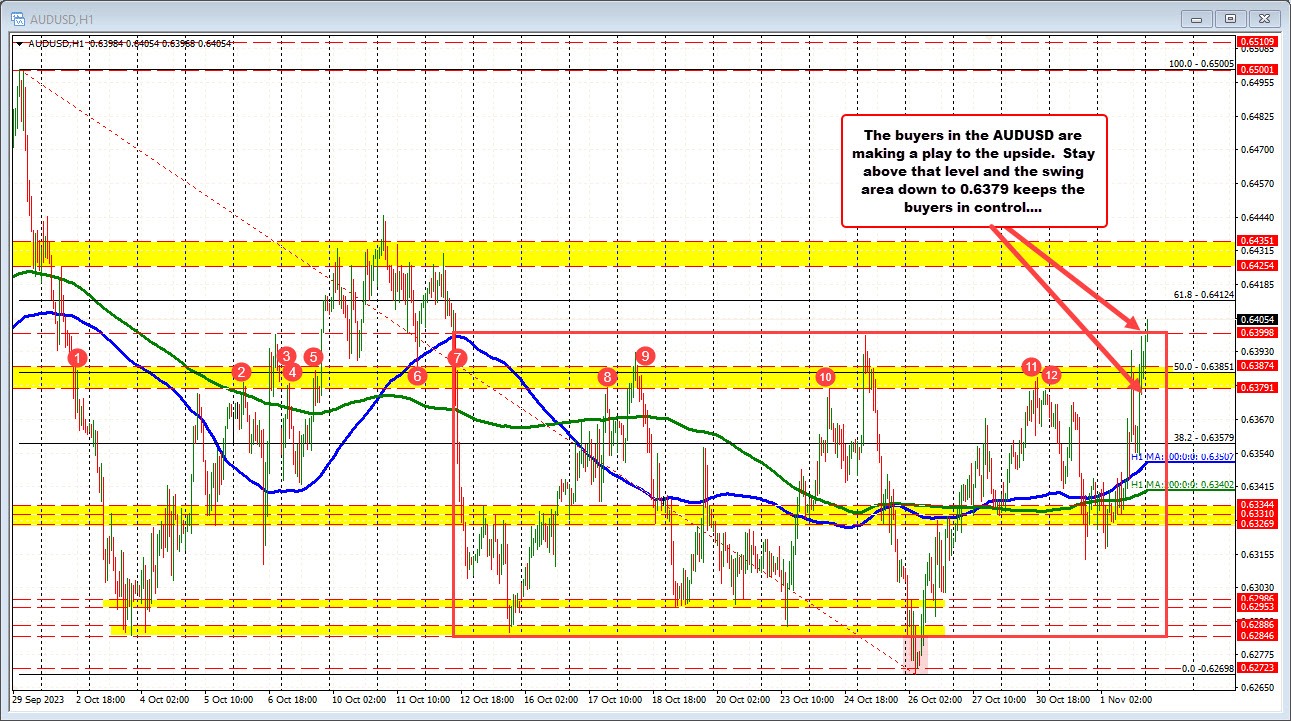The image size is (1291, 721).
Task: Open the chart dropdown beside 0.64054 reading
Action: (x=21, y=45)
